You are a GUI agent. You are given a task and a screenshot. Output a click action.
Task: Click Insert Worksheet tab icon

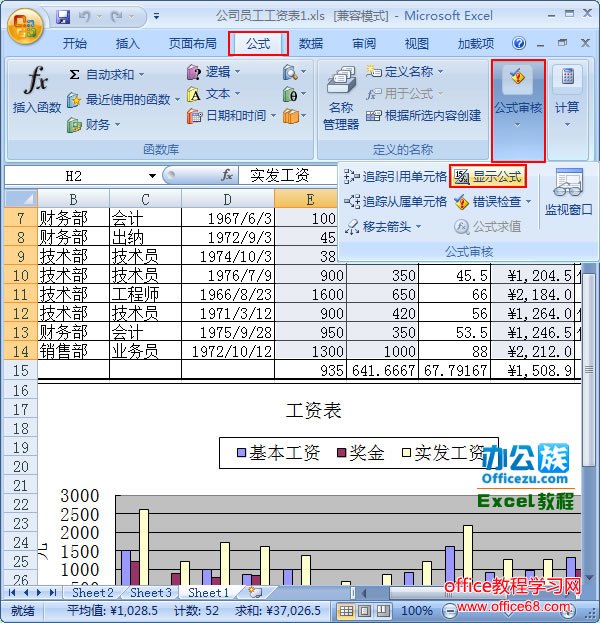point(255,592)
